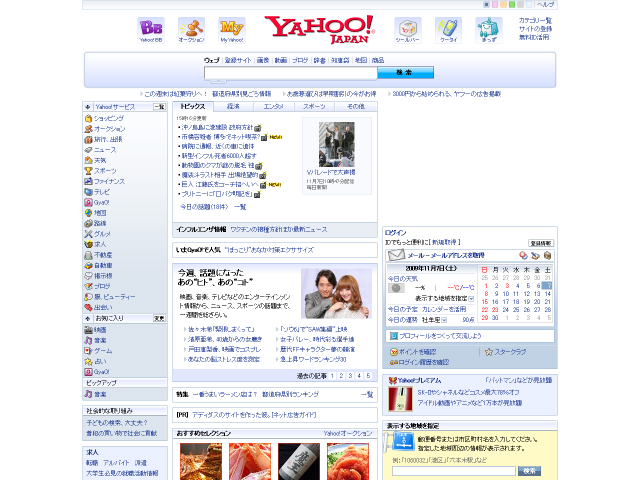The width and height of the screenshot is (640, 480).
Task: Click the red-white icon in mail row
Action: coord(523,256)
